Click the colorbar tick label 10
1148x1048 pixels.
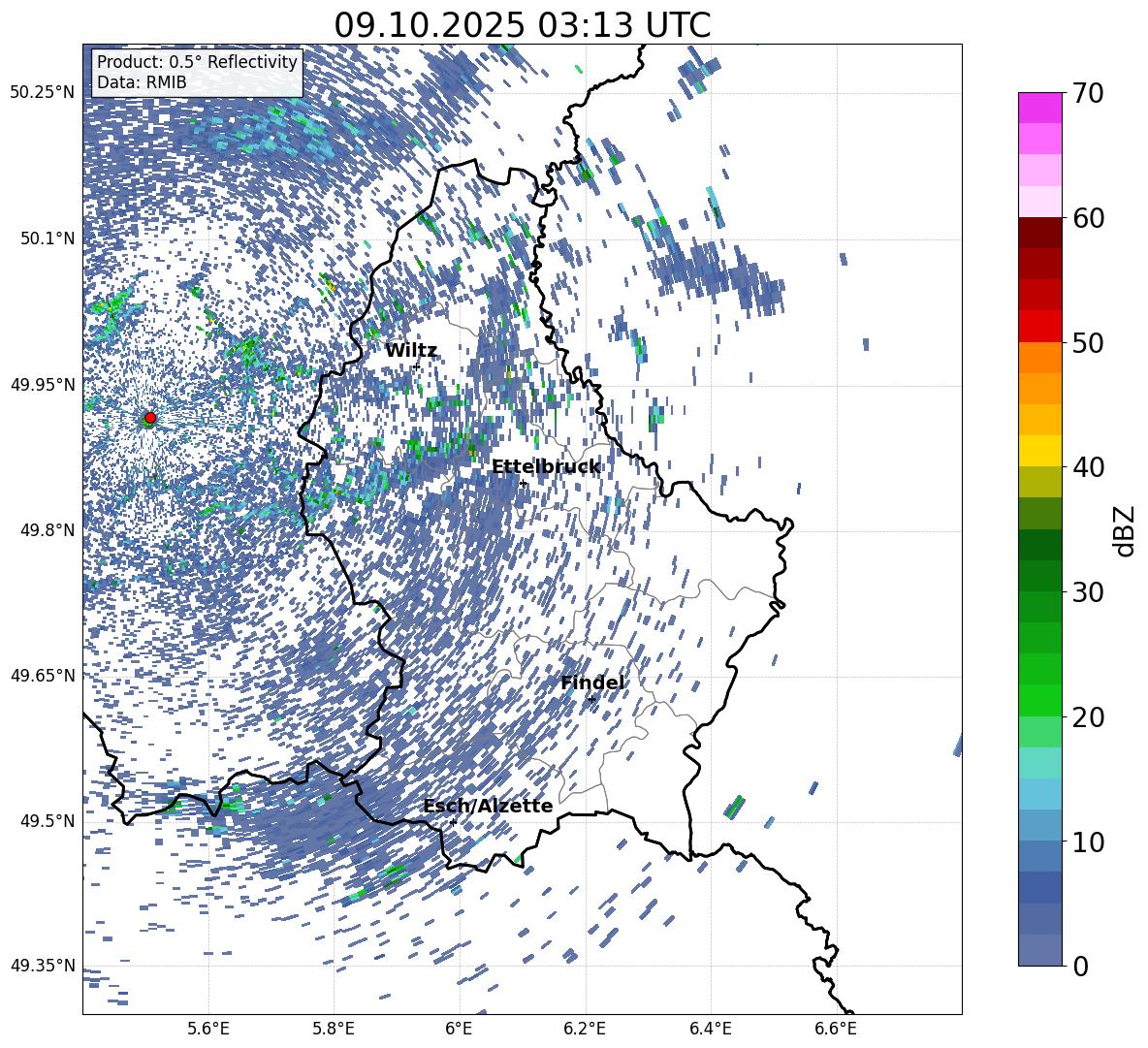coord(1088,842)
